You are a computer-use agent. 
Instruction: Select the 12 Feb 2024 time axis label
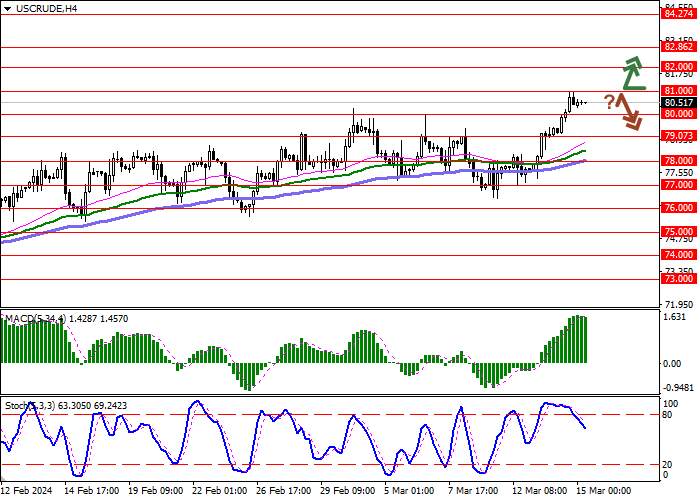pos(27,491)
